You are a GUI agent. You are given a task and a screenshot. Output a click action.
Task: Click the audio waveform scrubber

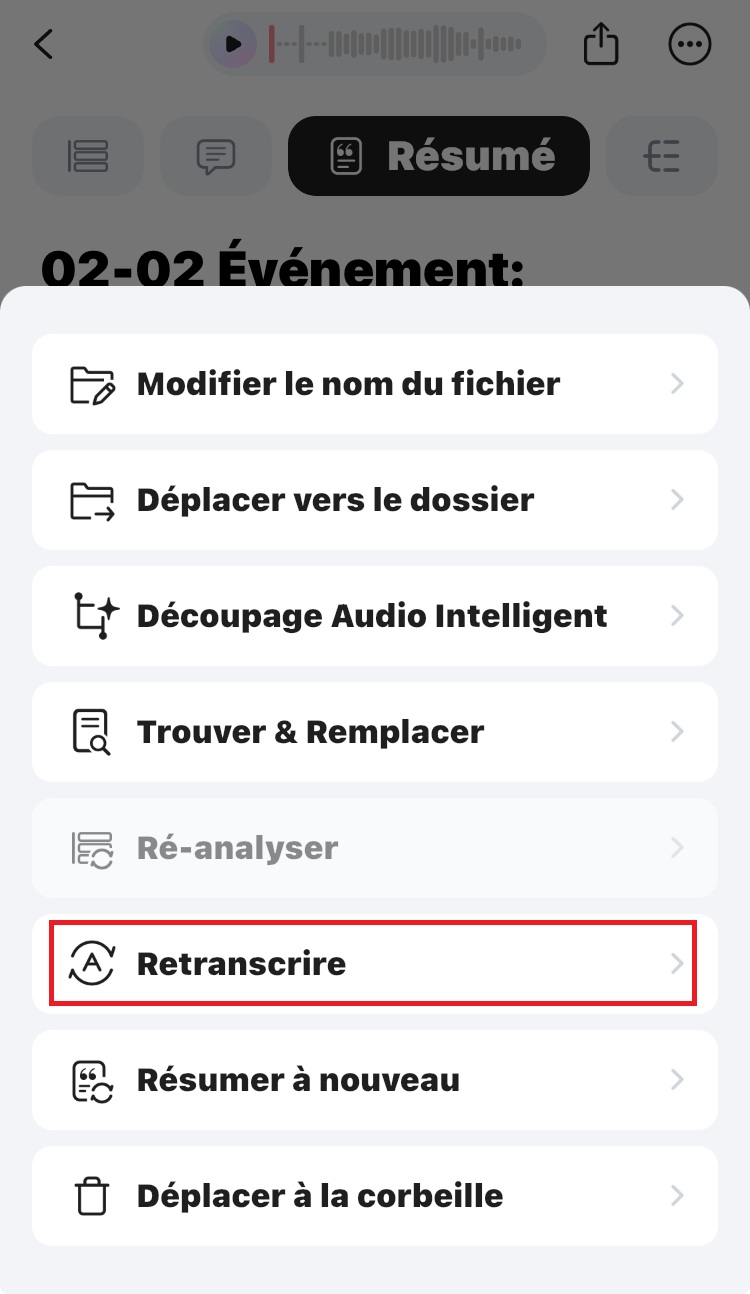pos(400,45)
